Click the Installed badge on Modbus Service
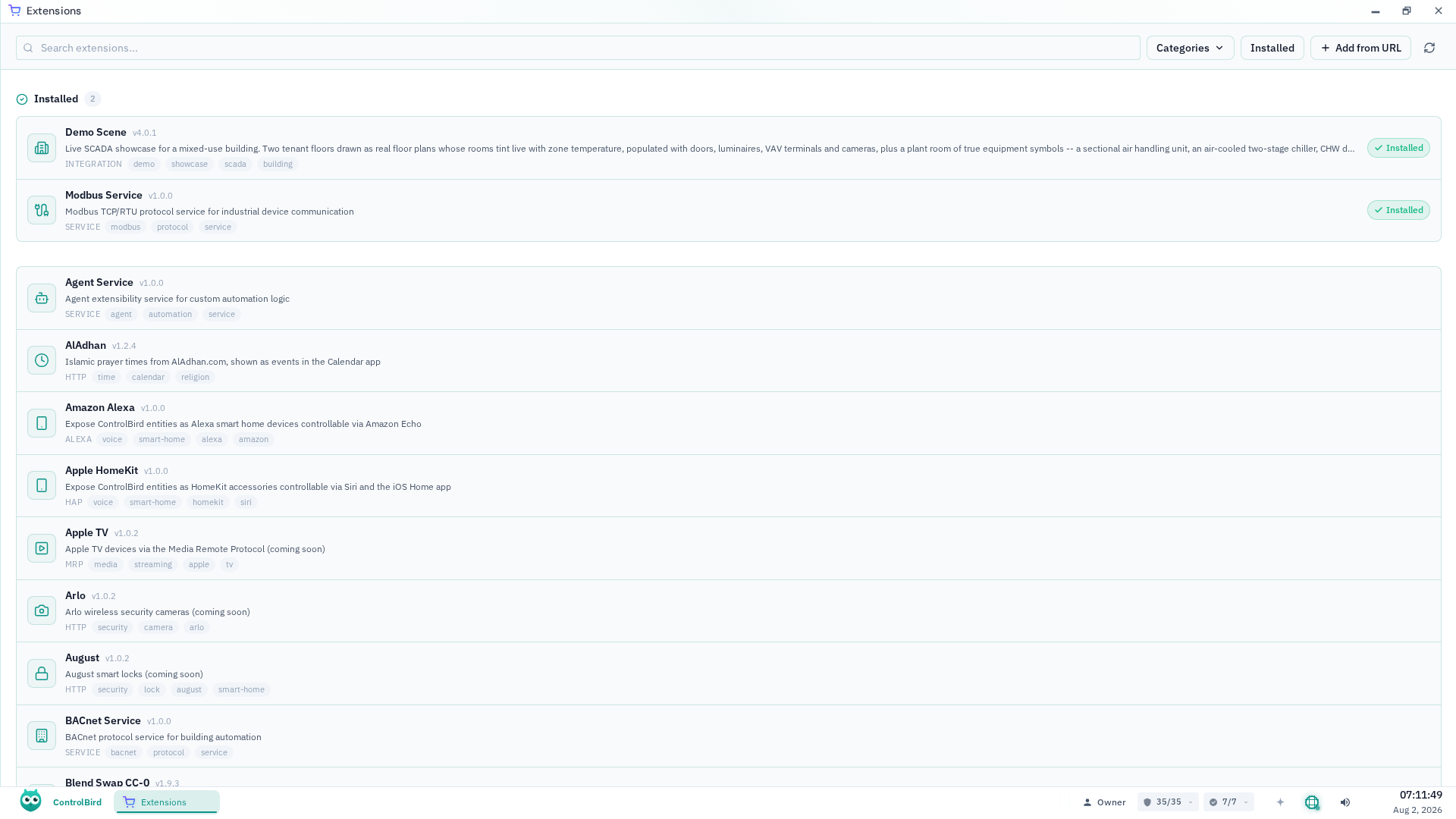The height and width of the screenshot is (819, 1456). pos(1398,210)
